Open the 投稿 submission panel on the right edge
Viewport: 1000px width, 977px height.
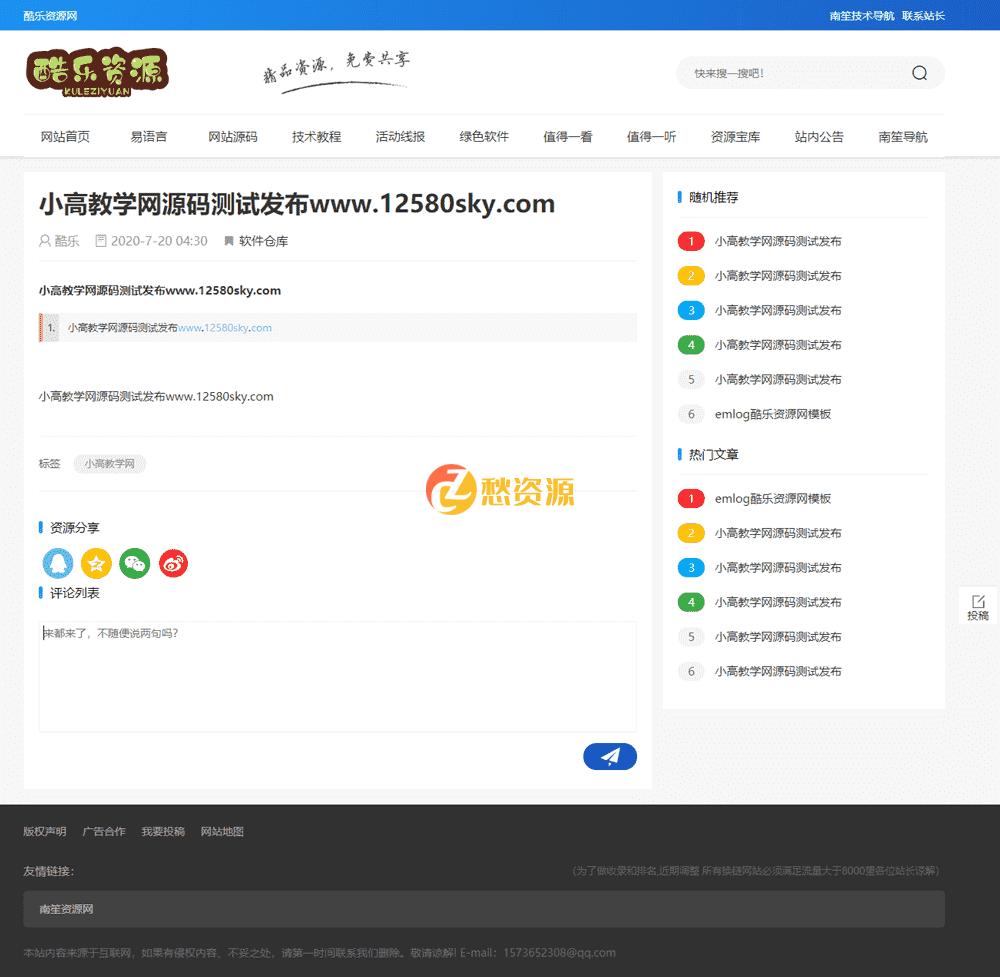[977, 605]
